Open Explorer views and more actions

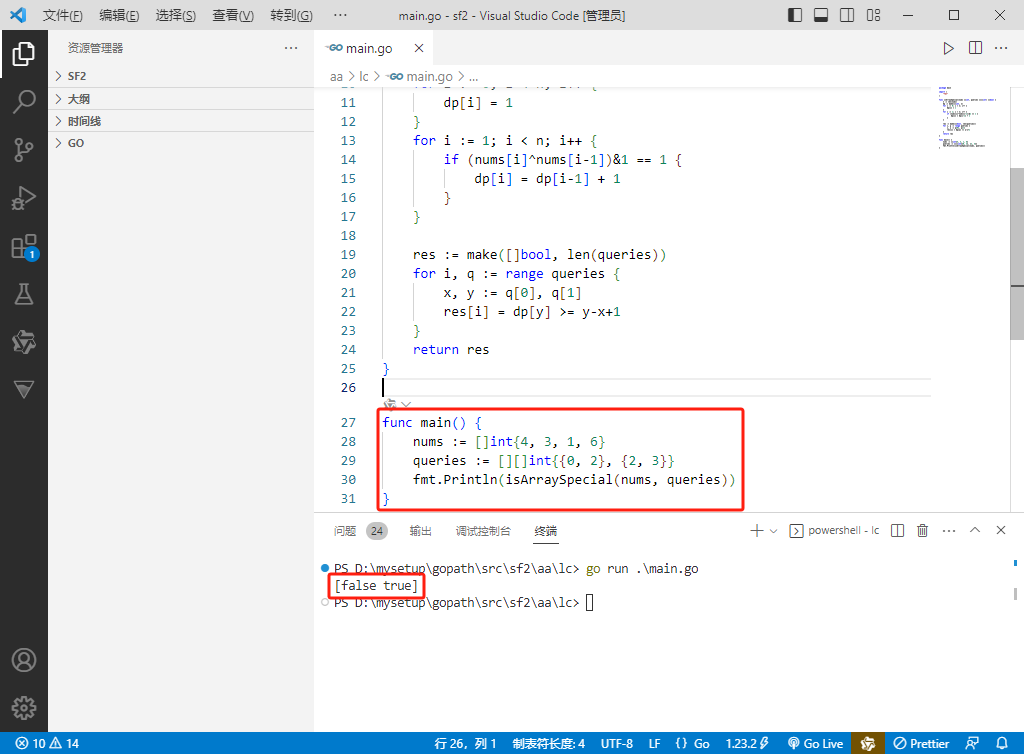[x=291, y=48]
